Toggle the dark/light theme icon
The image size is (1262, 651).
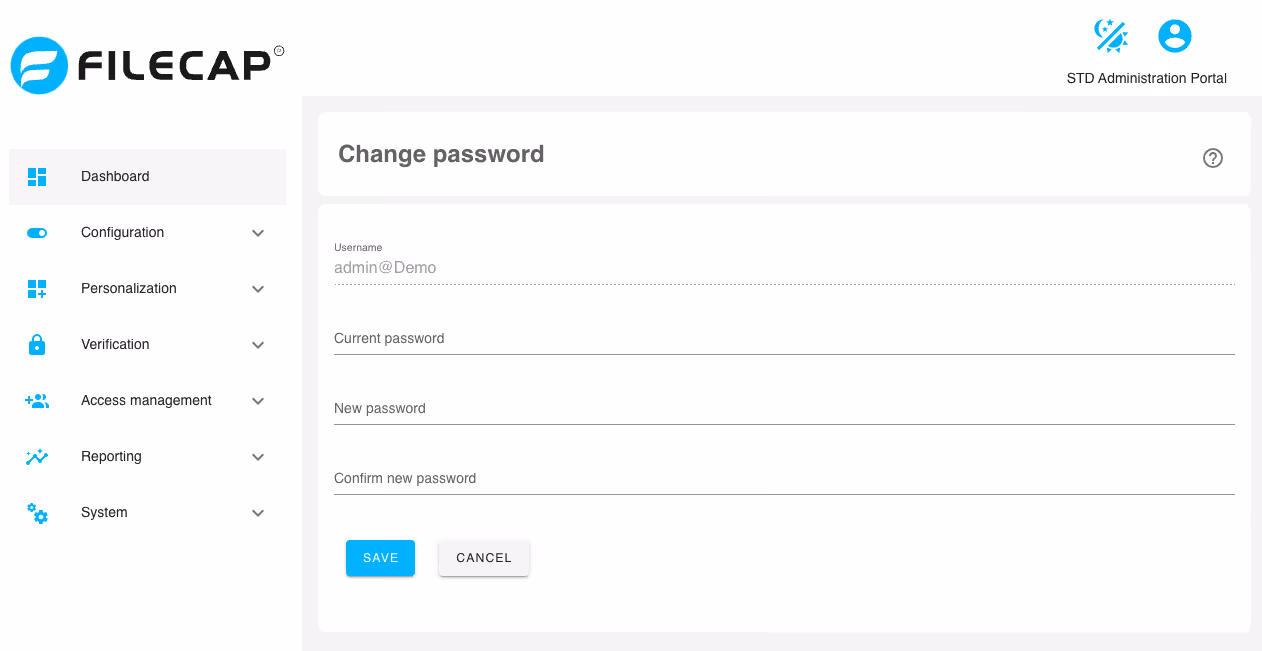(1111, 36)
